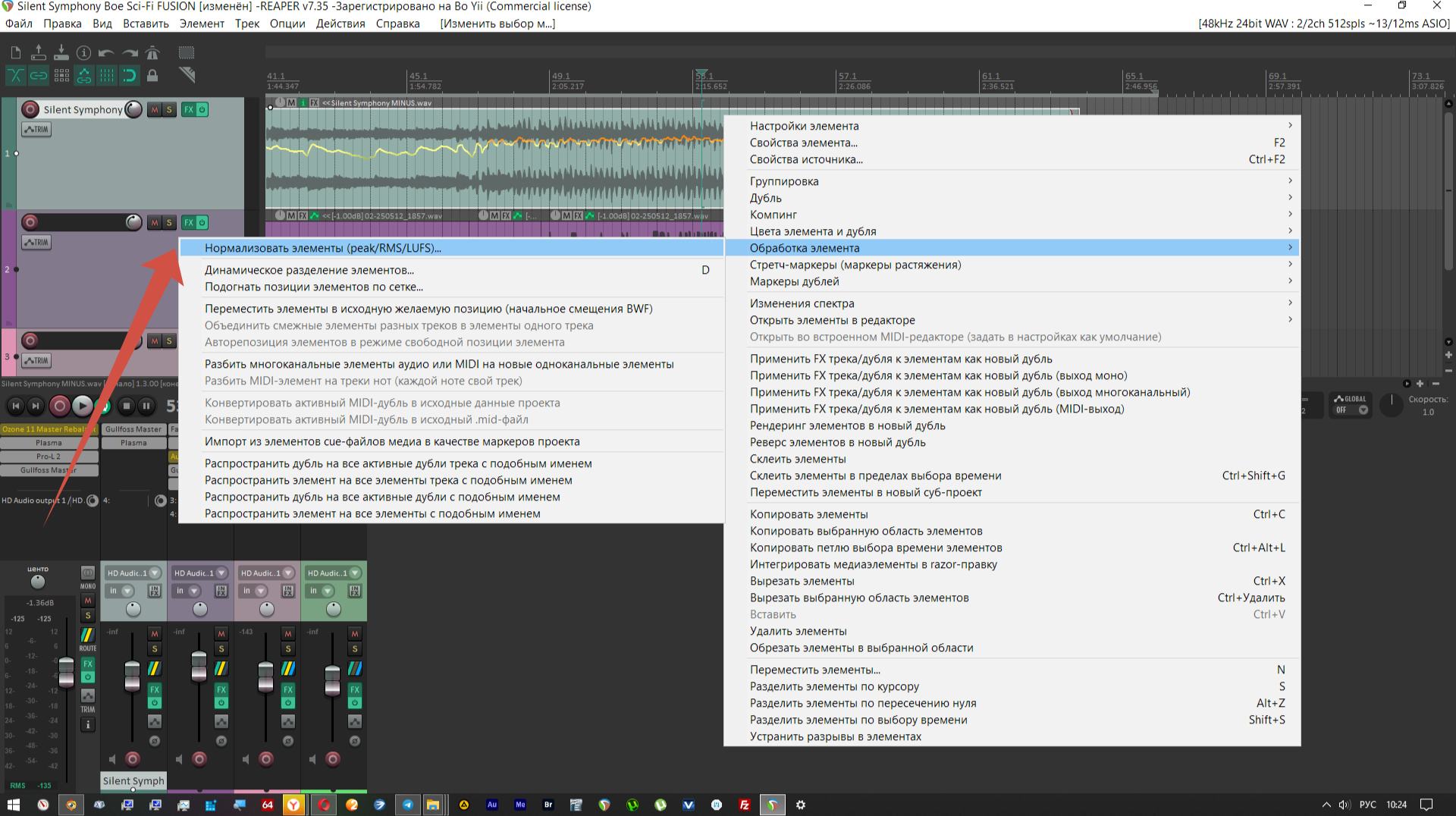The image size is (1456, 816).
Task: Solo the Silent Symphony track
Action: (x=169, y=110)
